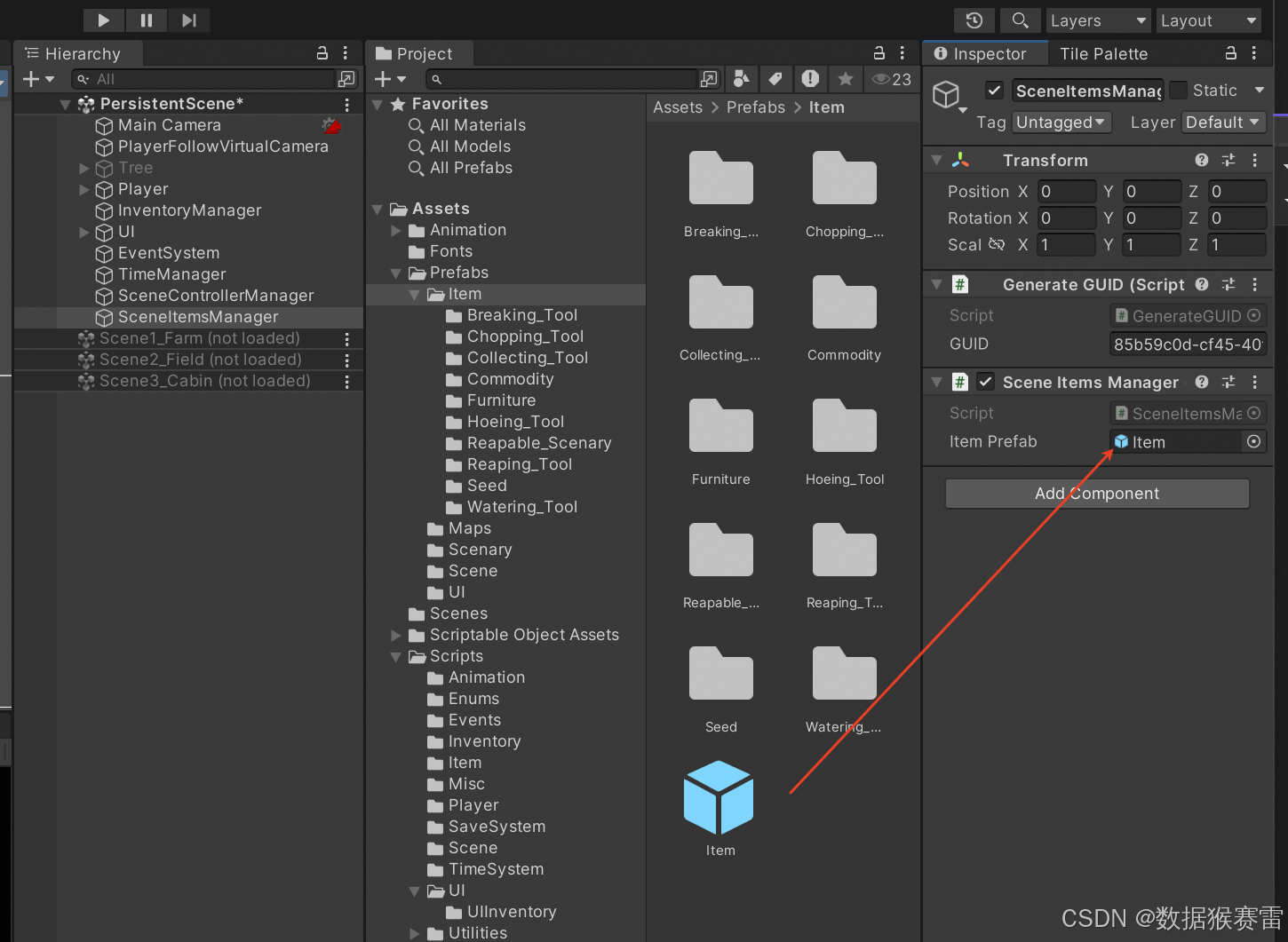Click the Project error filter icon
The width and height of the screenshot is (1288, 942).
pyautogui.click(x=810, y=79)
